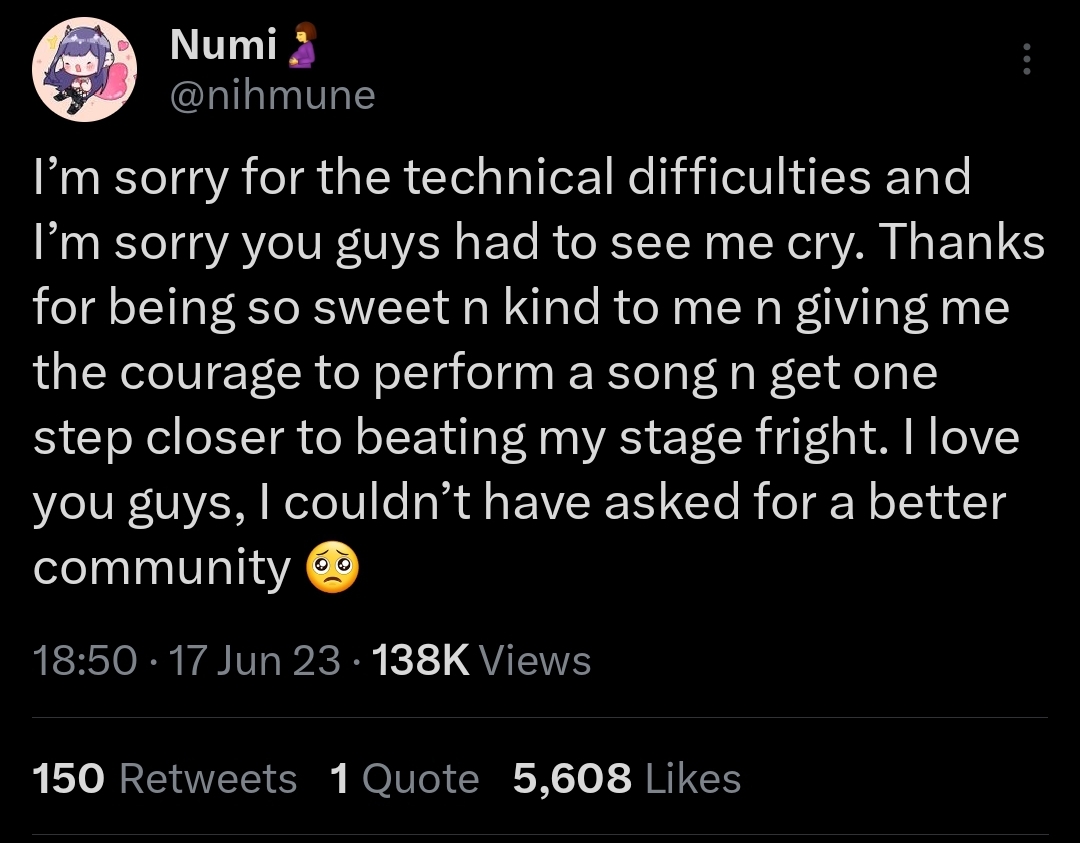Click the 17 Jun 23 date

[x=255, y=660]
